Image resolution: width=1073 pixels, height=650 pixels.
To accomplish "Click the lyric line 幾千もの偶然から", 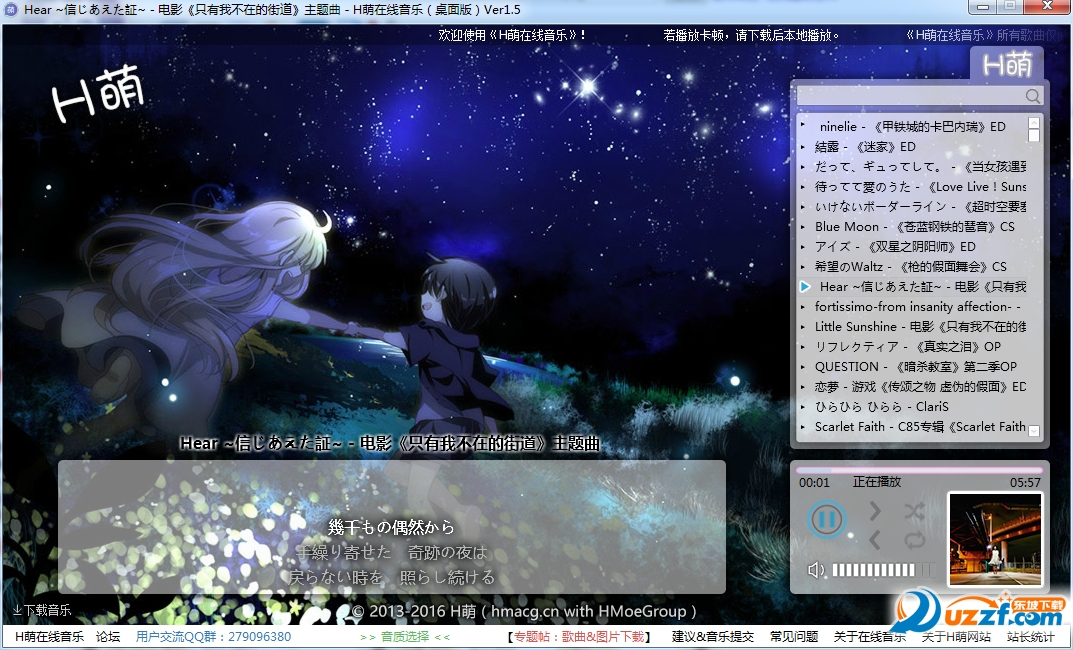I will 391,527.
